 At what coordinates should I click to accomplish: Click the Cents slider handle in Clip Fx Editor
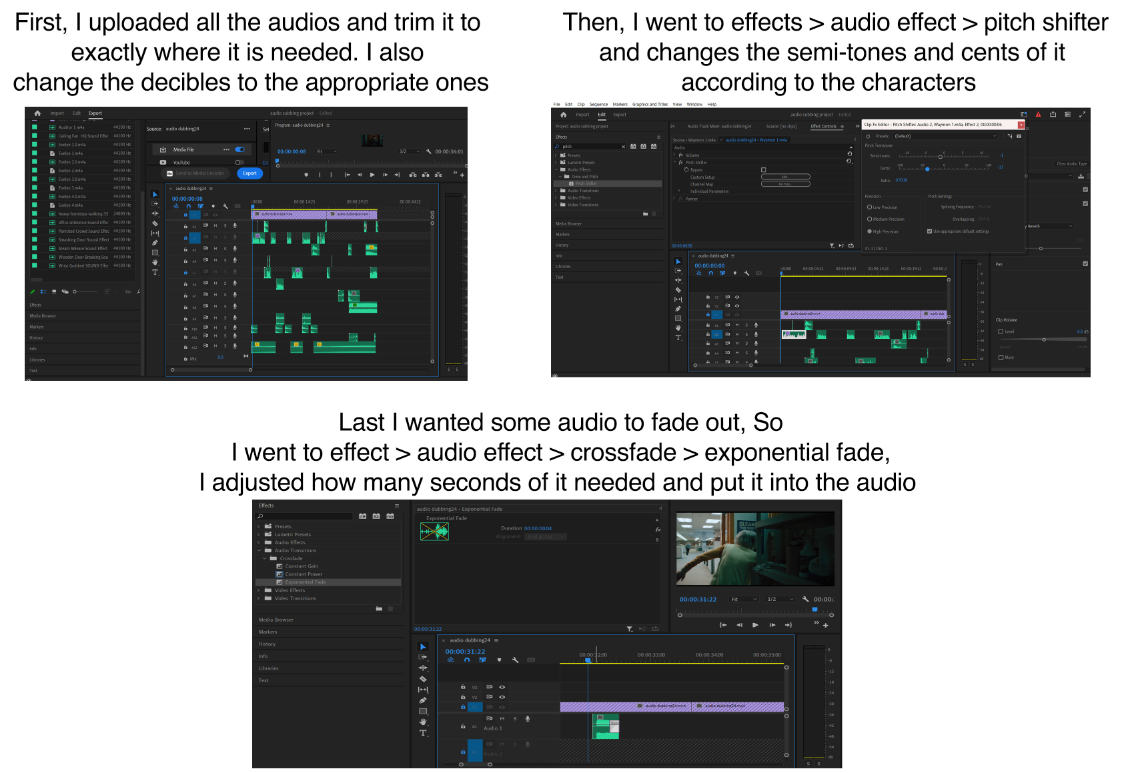click(927, 169)
